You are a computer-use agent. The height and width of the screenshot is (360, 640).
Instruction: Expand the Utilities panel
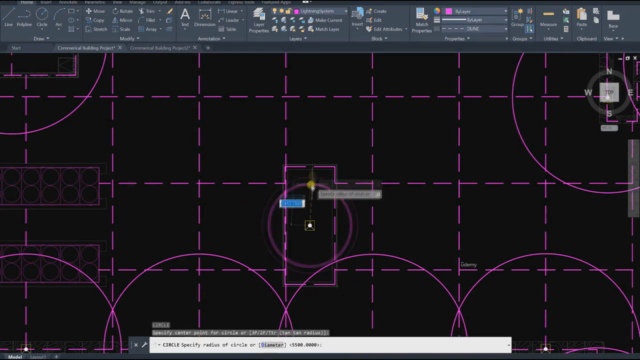pos(553,38)
